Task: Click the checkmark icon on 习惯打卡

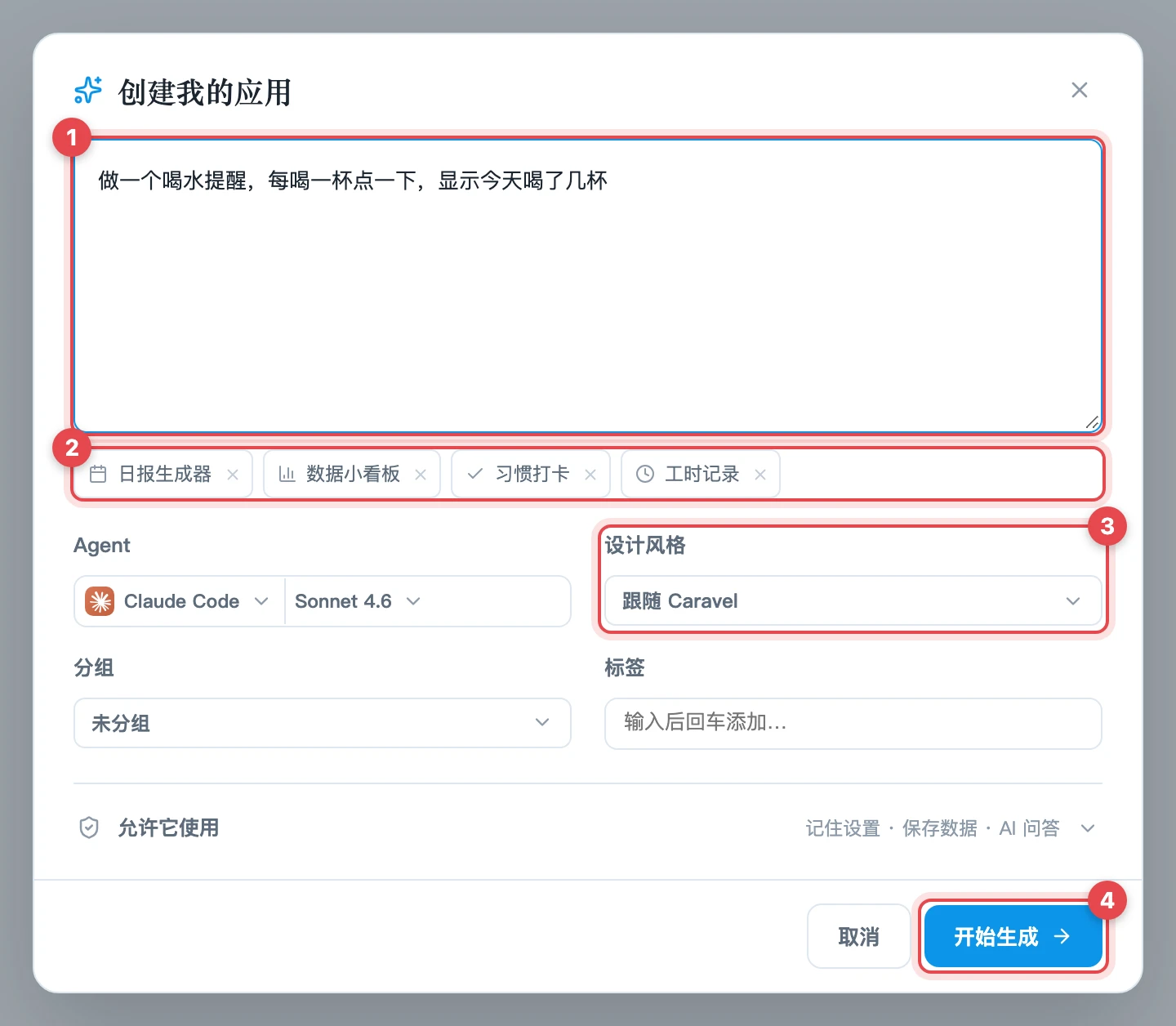Action: click(474, 474)
